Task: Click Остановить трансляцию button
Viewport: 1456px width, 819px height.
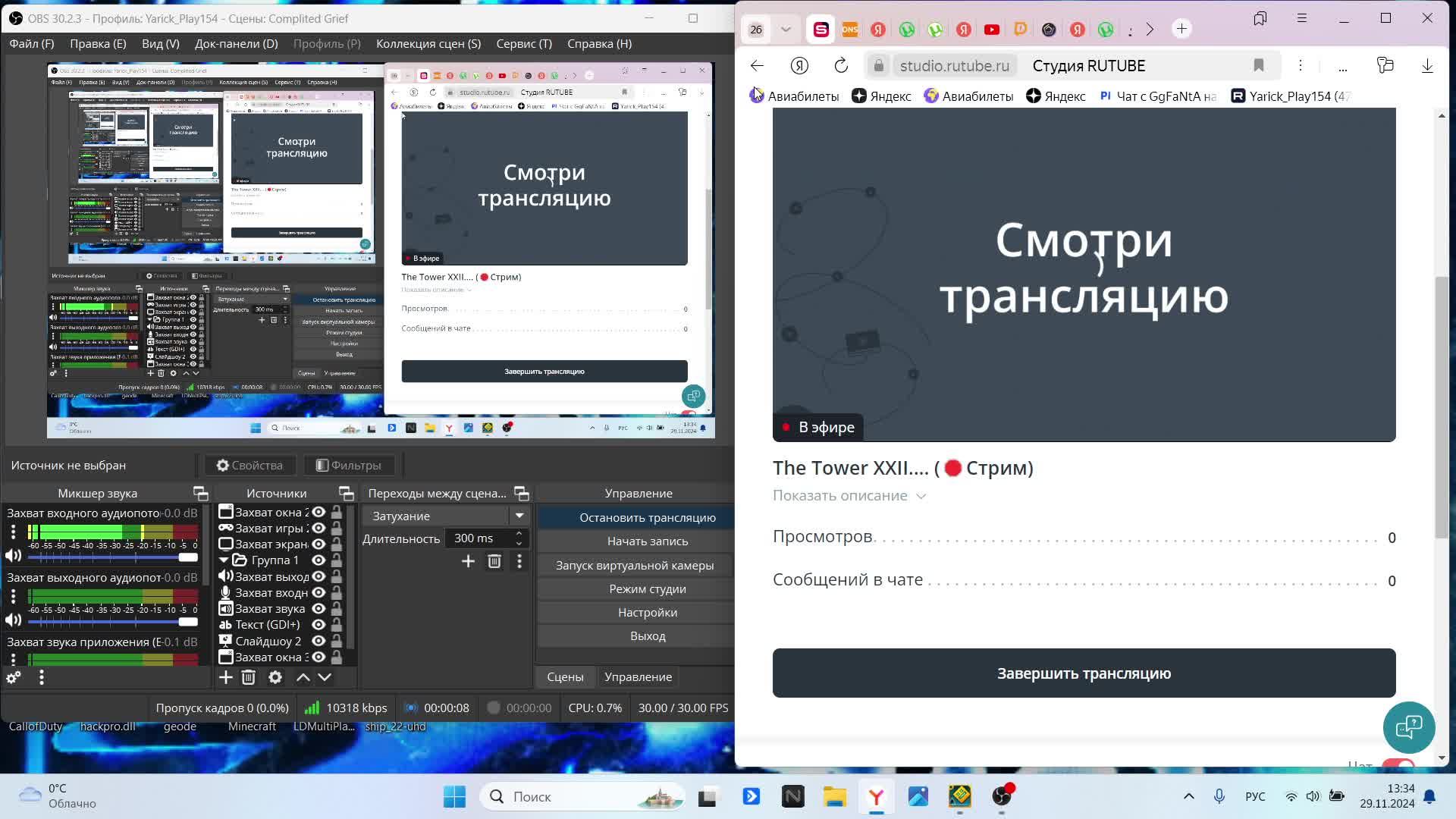Action: click(647, 518)
